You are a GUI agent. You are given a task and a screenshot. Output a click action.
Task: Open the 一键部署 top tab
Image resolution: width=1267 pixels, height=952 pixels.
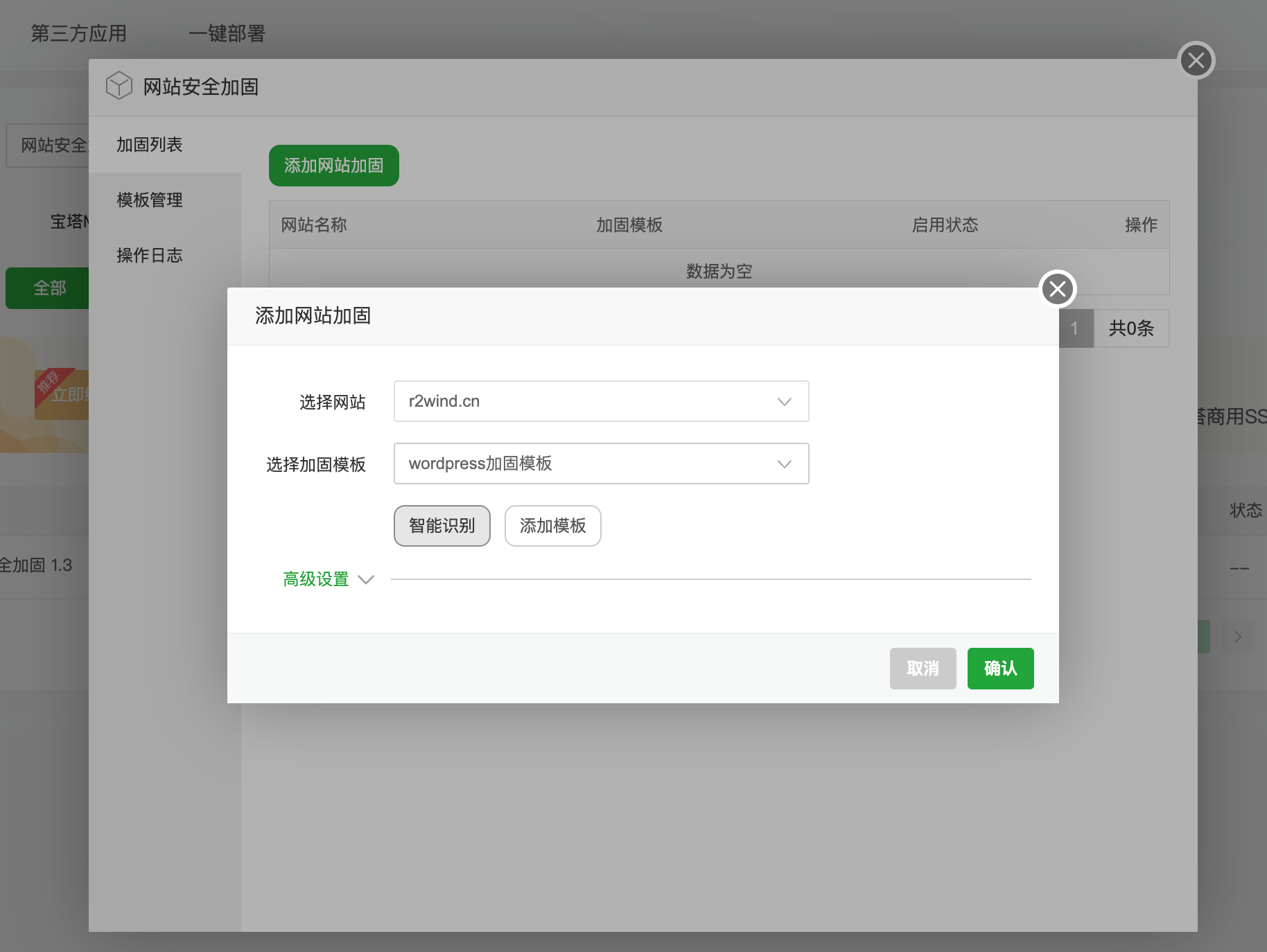227,33
